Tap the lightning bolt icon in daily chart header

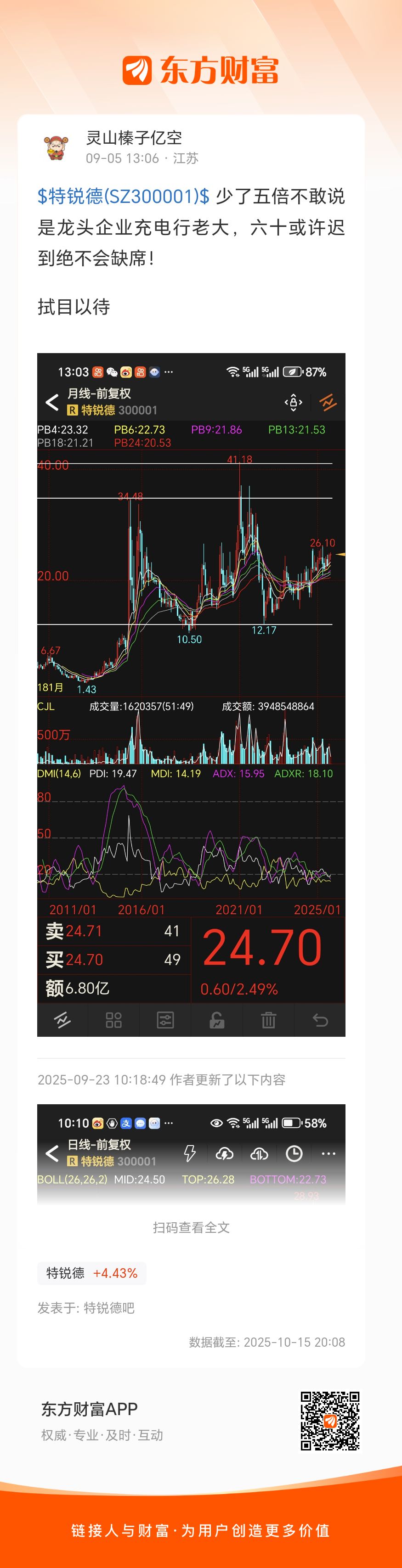(x=190, y=1153)
